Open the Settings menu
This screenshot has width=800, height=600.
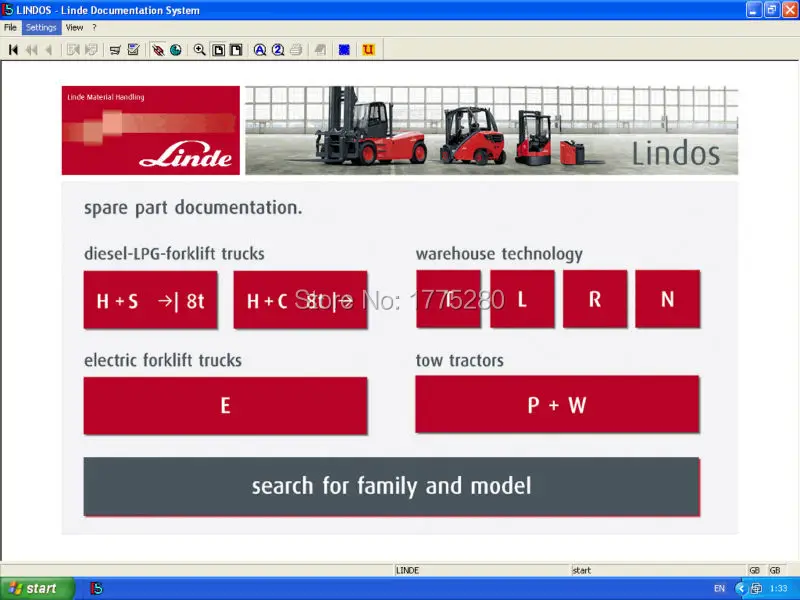point(41,27)
